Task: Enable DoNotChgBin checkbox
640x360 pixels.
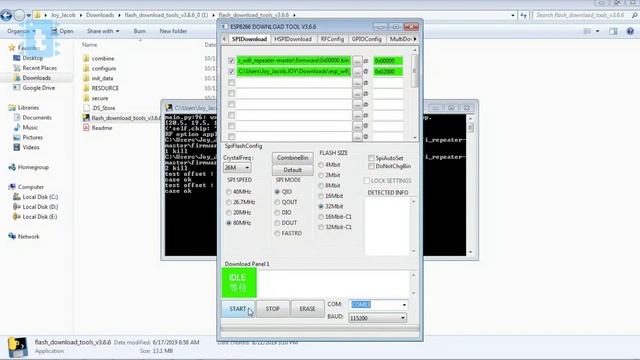Action: (x=371, y=166)
